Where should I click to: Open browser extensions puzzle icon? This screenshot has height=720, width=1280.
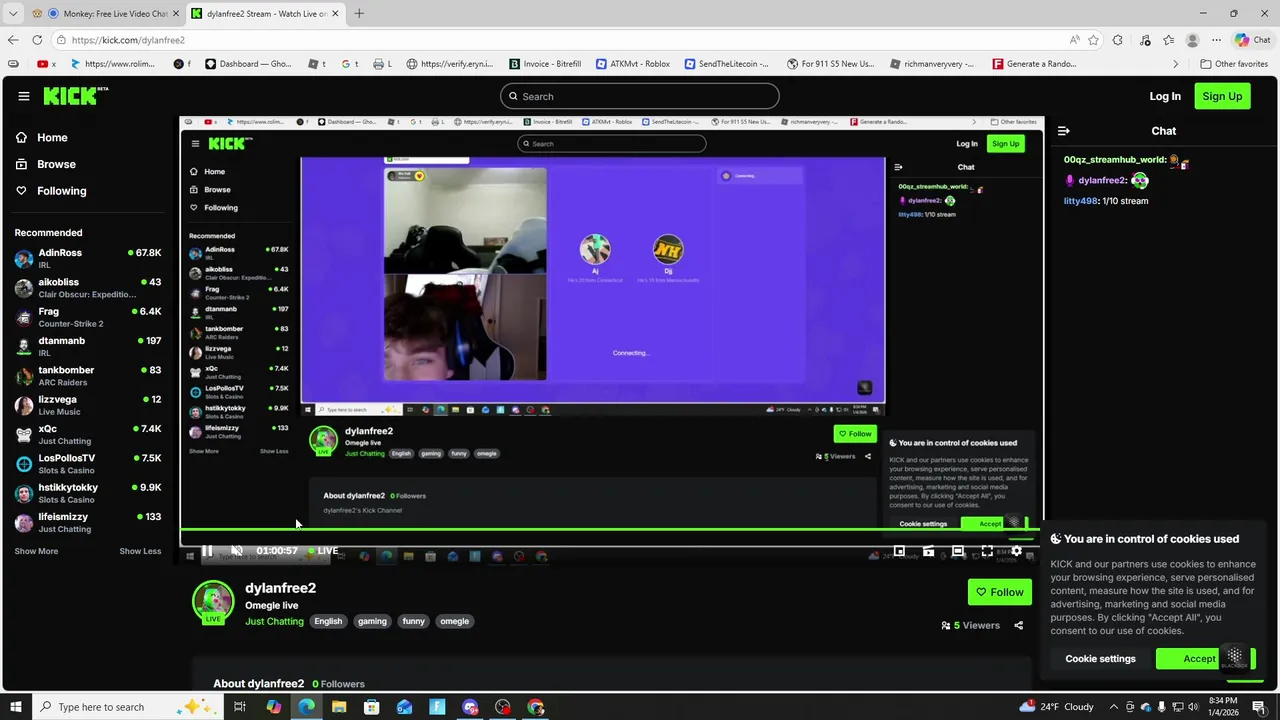[x=1117, y=40]
